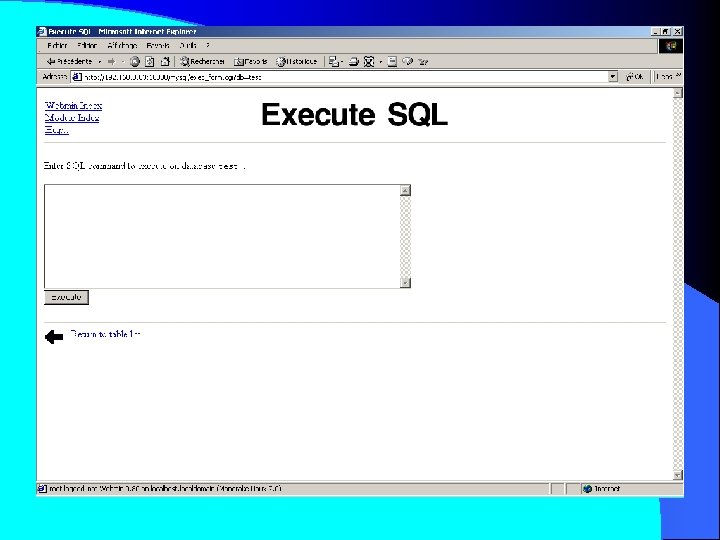The width and height of the screenshot is (720, 540).
Task: Open the Rechercher search panel
Action: pyautogui.click(x=202, y=62)
